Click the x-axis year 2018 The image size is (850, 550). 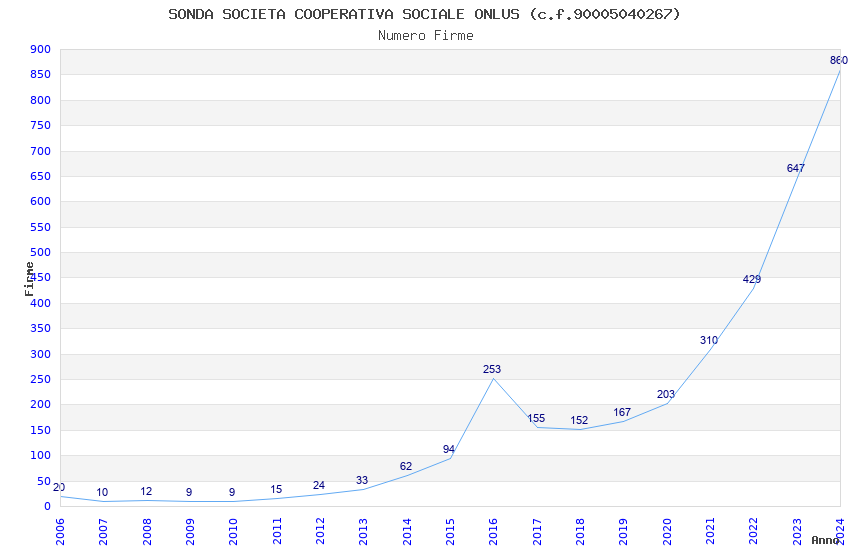tap(580, 531)
